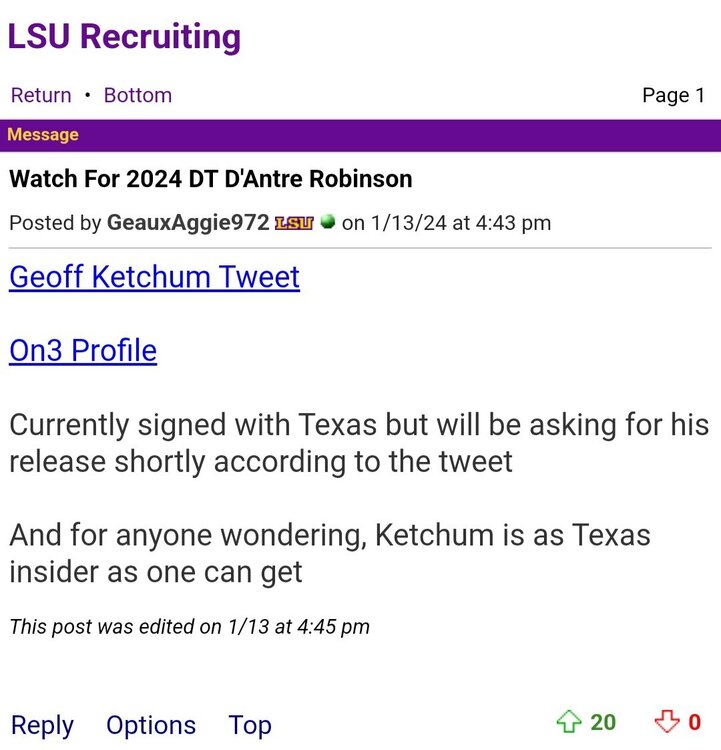This screenshot has width=721, height=750.
Task: Click the green online status dot
Action: pyautogui.click(x=327, y=223)
